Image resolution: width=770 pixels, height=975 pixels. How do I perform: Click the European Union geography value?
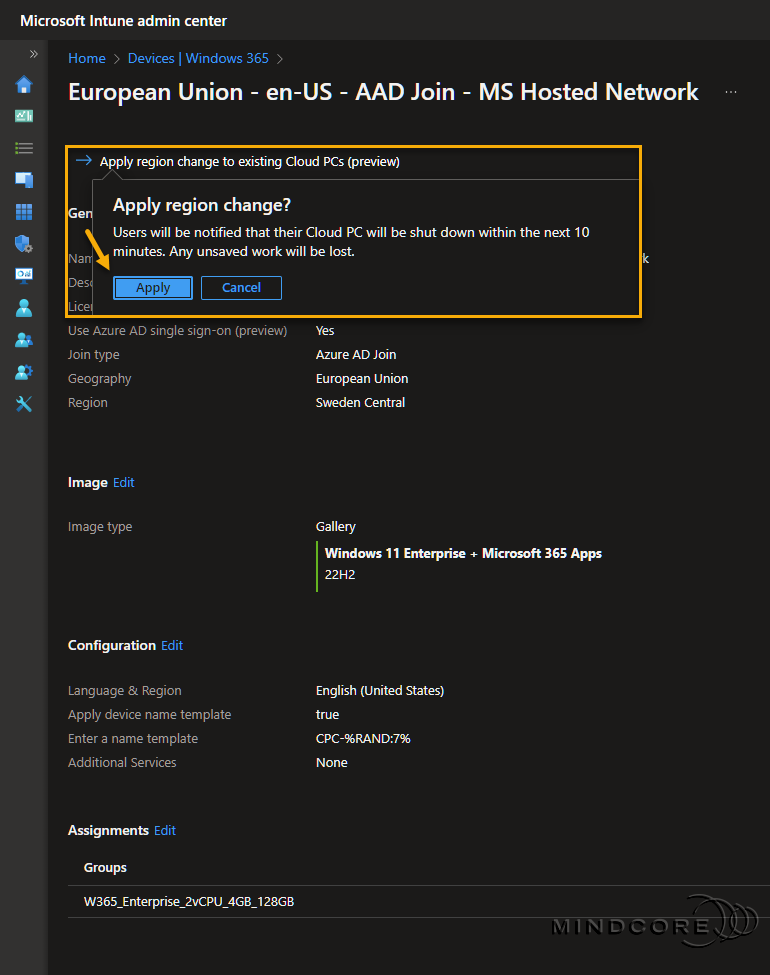click(362, 379)
